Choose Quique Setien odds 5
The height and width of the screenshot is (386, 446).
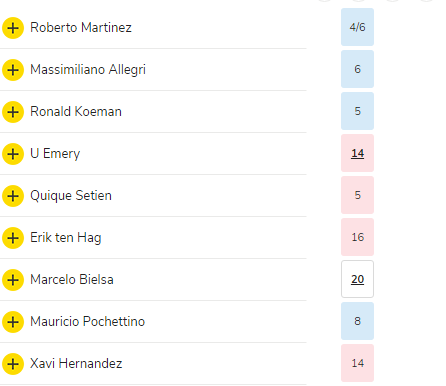pos(357,195)
